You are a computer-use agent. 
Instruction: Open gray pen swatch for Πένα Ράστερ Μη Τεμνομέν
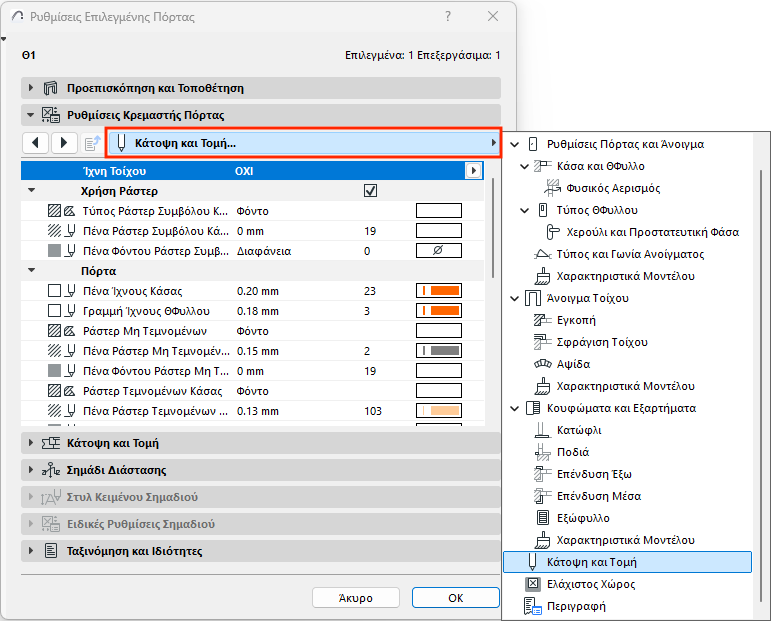[439, 351]
